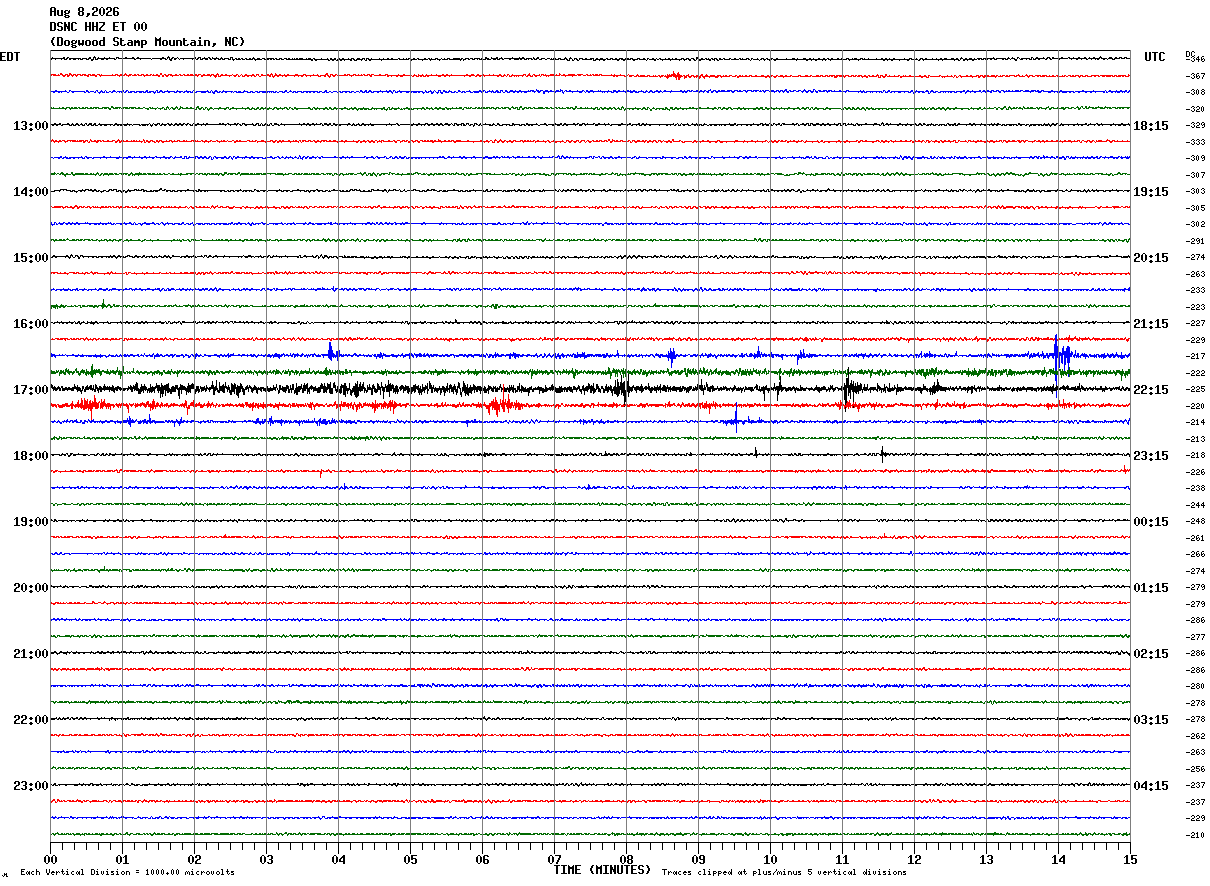This screenshot has width=1210, height=886.
Task: Select the 22:15 UTC time label
Action: click(x=1151, y=389)
